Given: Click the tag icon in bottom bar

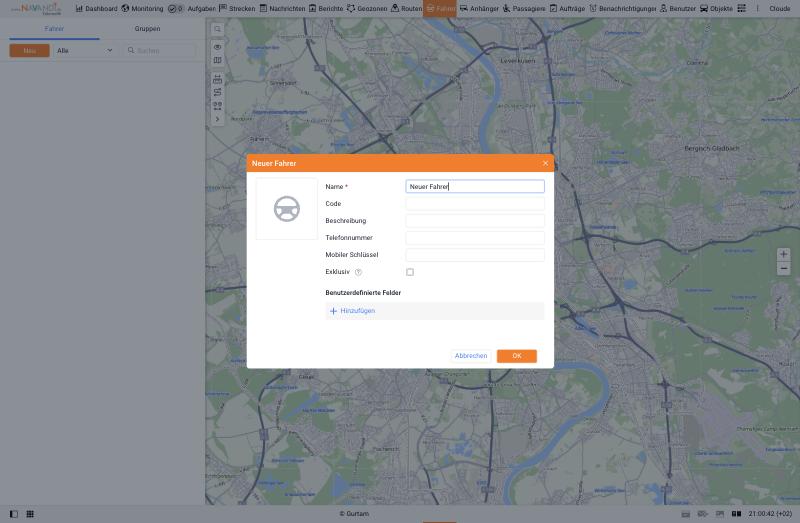Looking at the screenshot, I should click(x=703, y=514).
